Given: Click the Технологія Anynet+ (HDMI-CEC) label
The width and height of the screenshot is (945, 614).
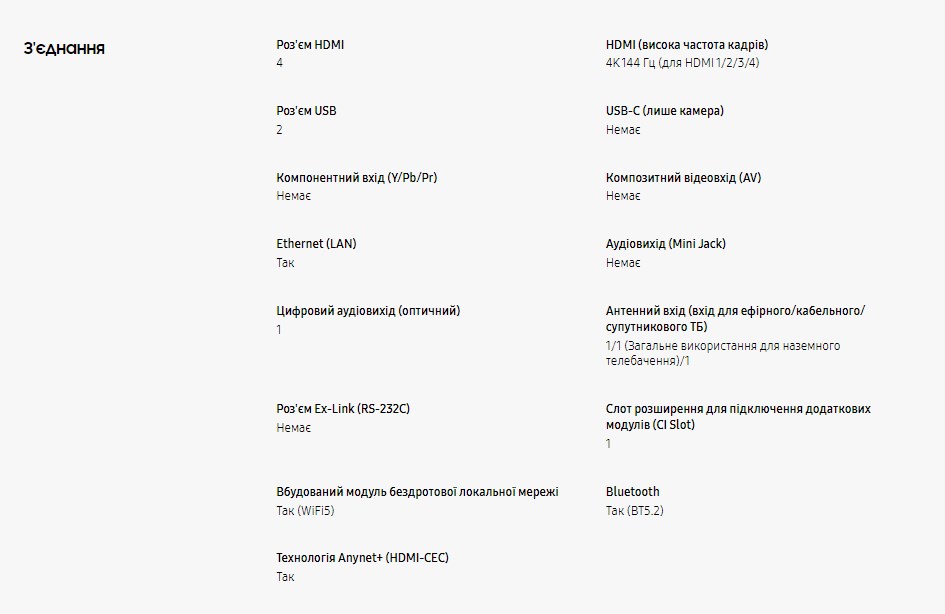Looking at the screenshot, I should click(362, 558).
